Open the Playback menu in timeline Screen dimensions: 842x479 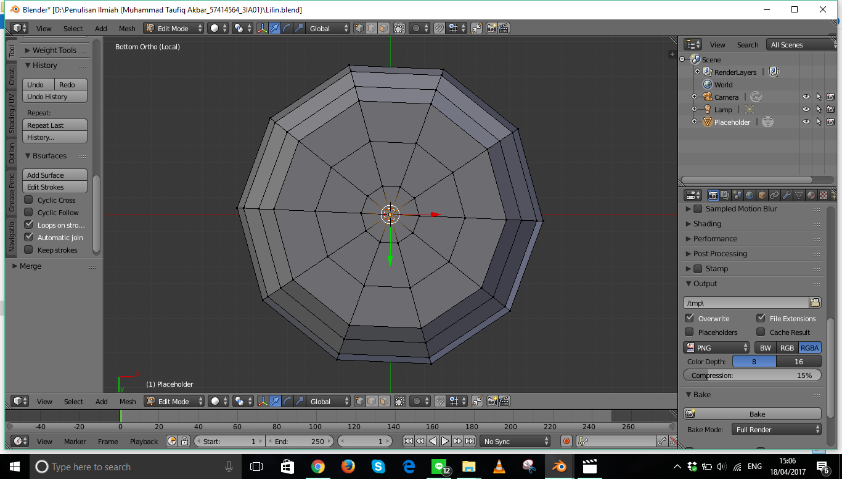(x=144, y=441)
